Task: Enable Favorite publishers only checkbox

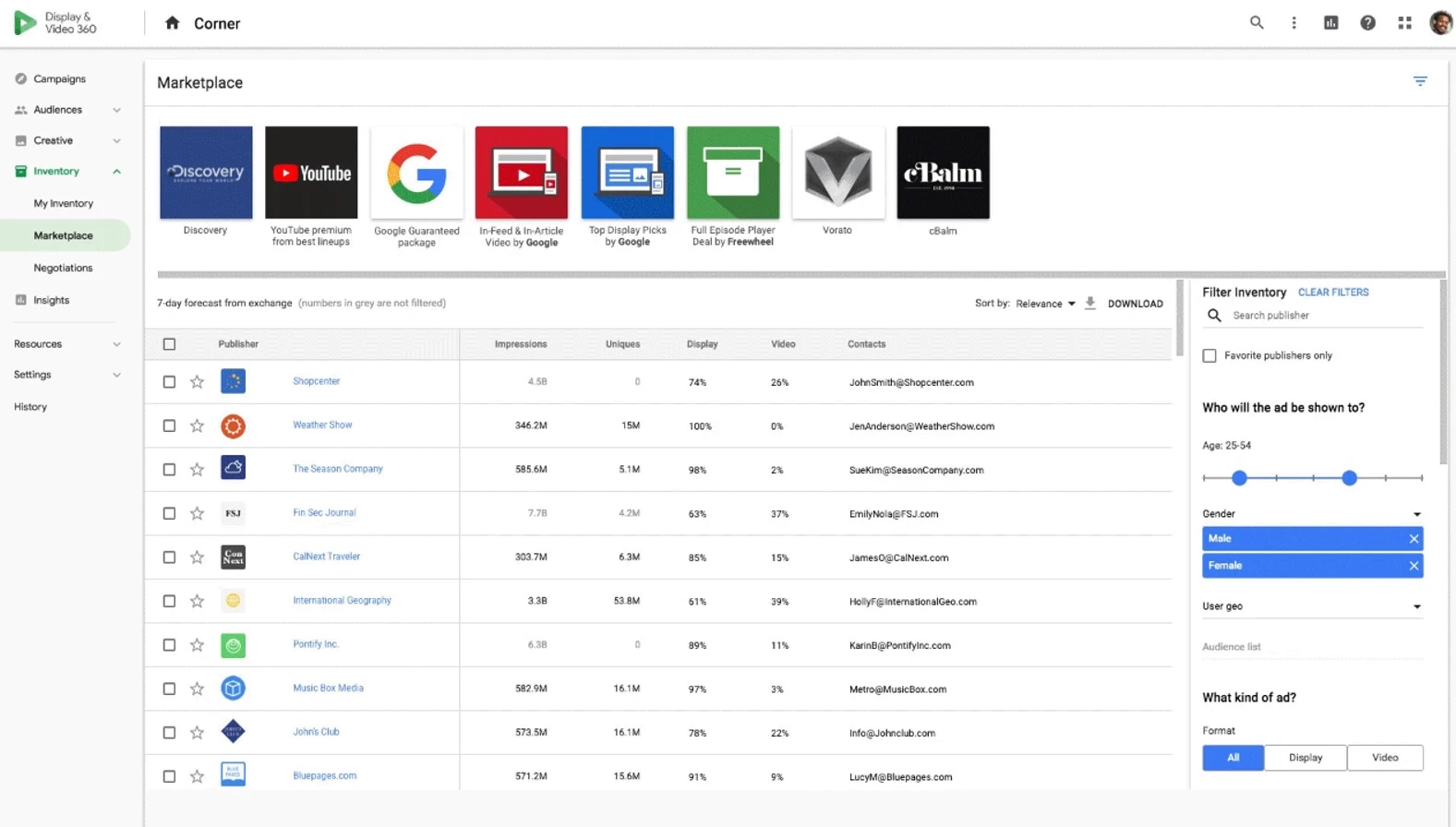Action: tap(1209, 355)
